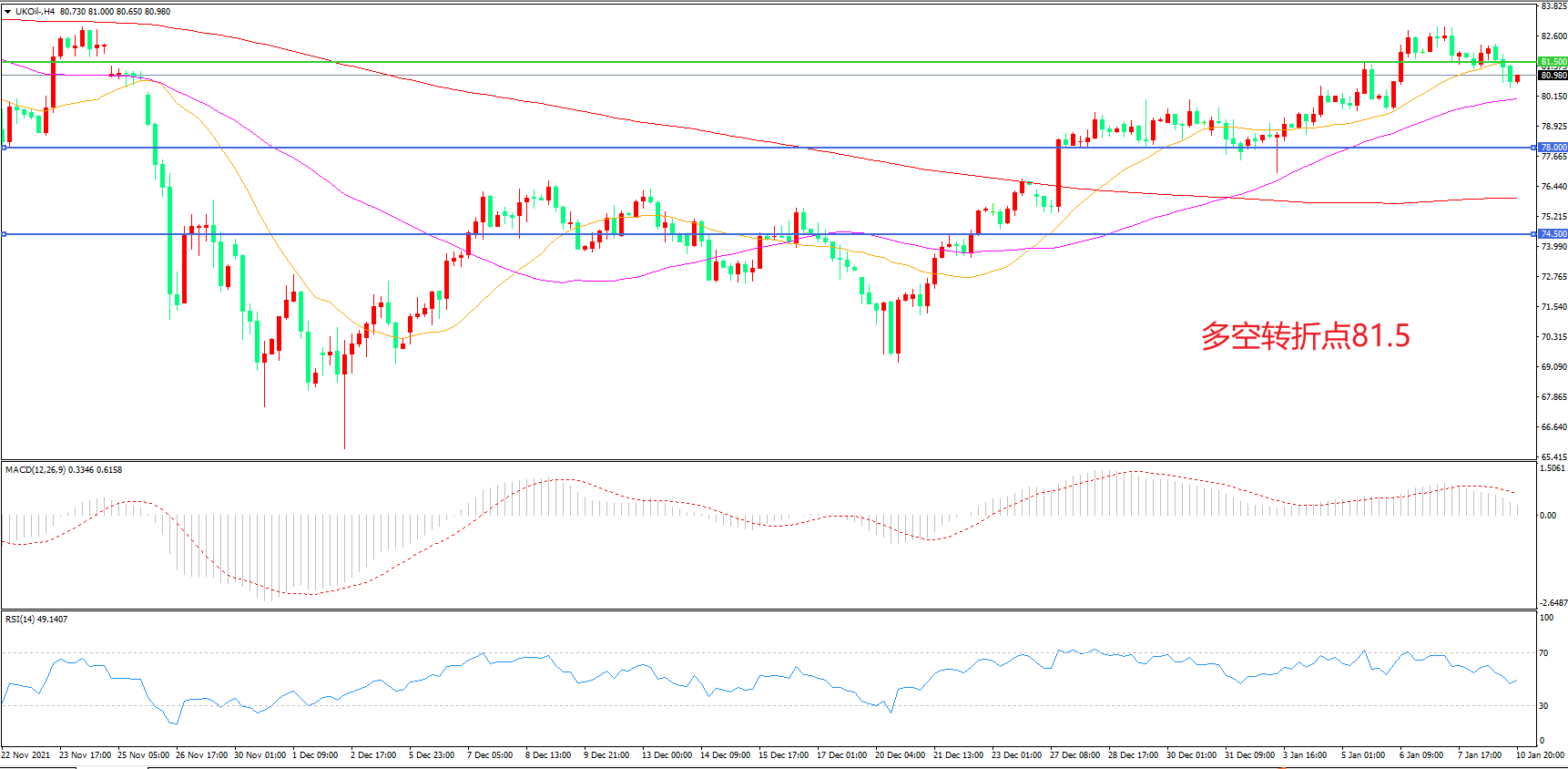Viewport: 1568px width, 769px height.
Task: Click the blue 74.500 price label
Action: (x=1553, y=234)
